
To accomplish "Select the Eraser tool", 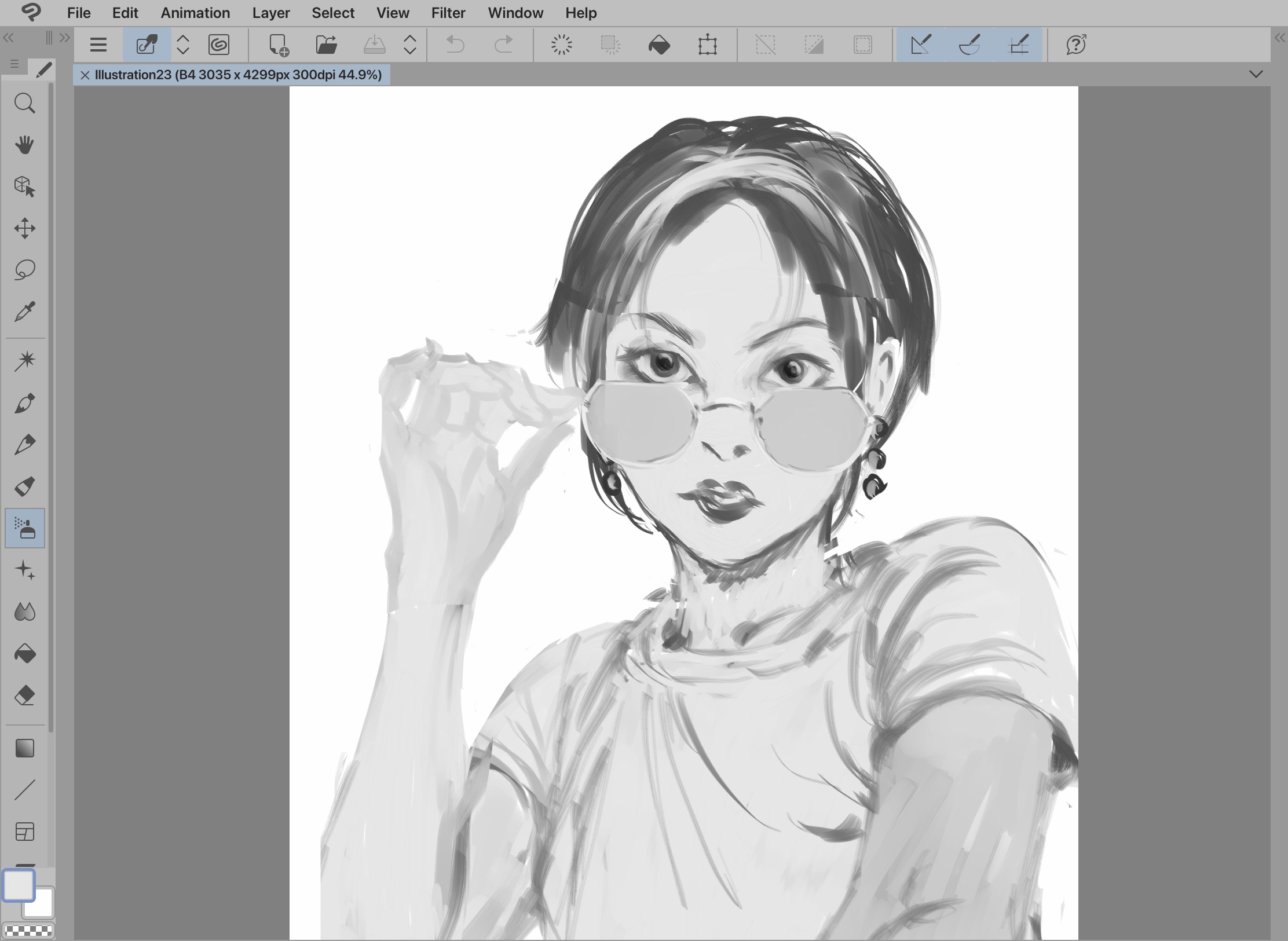I will 24,695.
